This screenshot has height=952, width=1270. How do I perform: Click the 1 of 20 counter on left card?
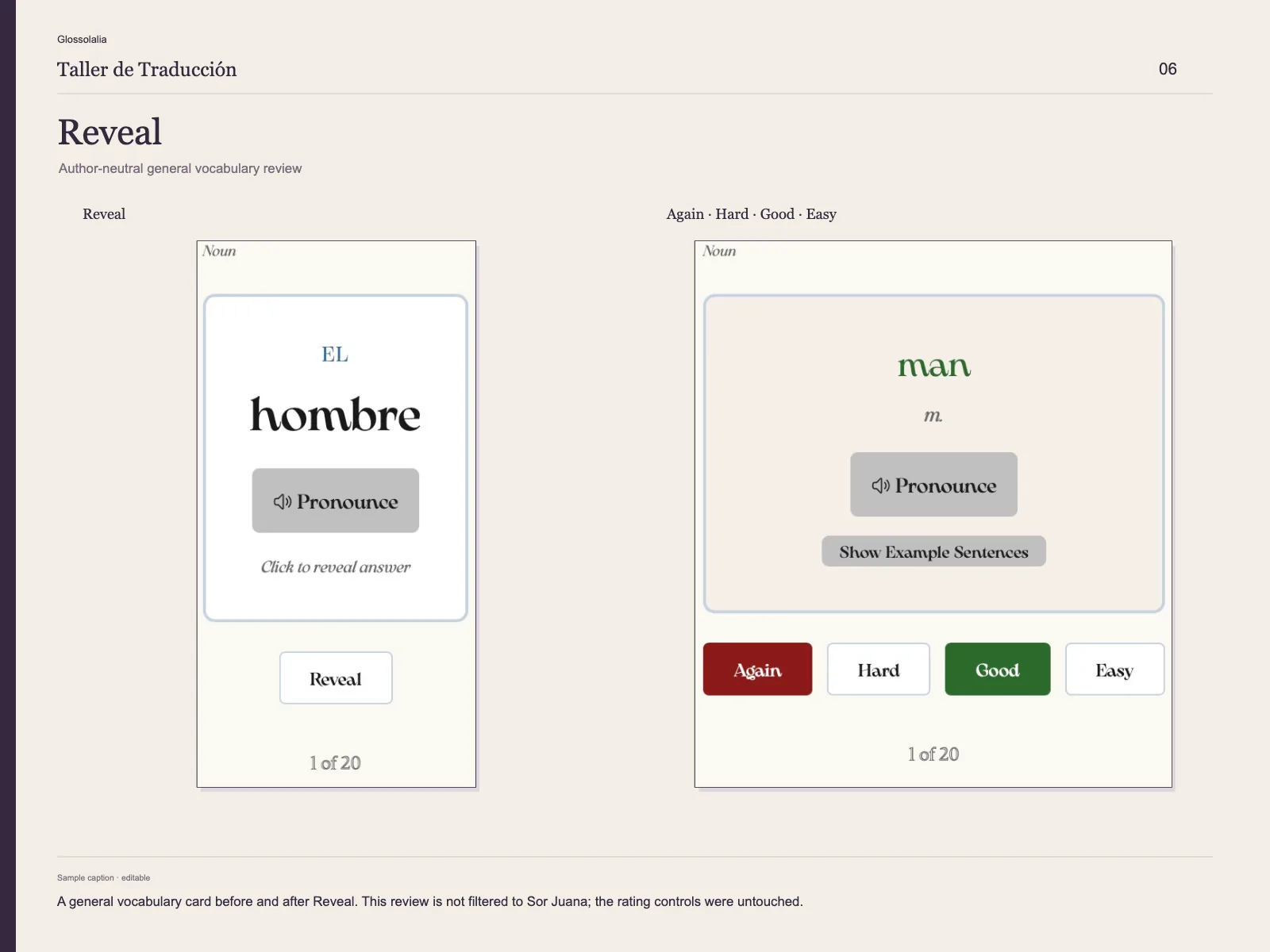point(335,763)
